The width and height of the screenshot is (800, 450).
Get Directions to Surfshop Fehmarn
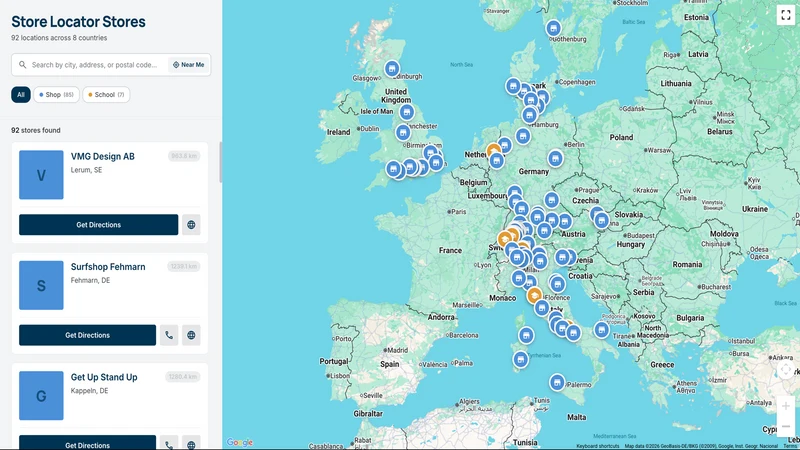coord(87,335)
